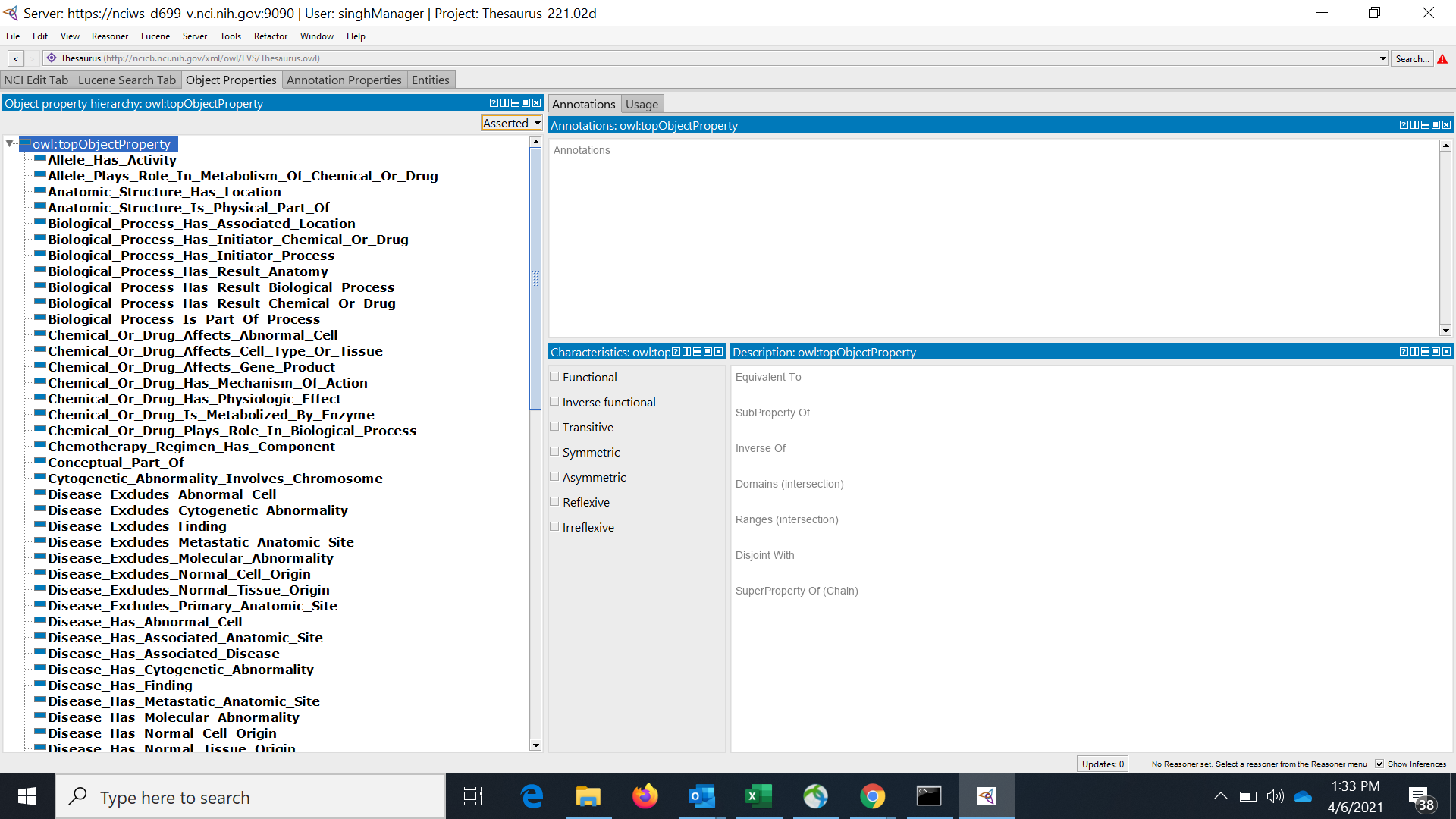Click the help icon on Object property hierarchy panel
This screenshot has height=819, width=1456.
coord(494,102)
